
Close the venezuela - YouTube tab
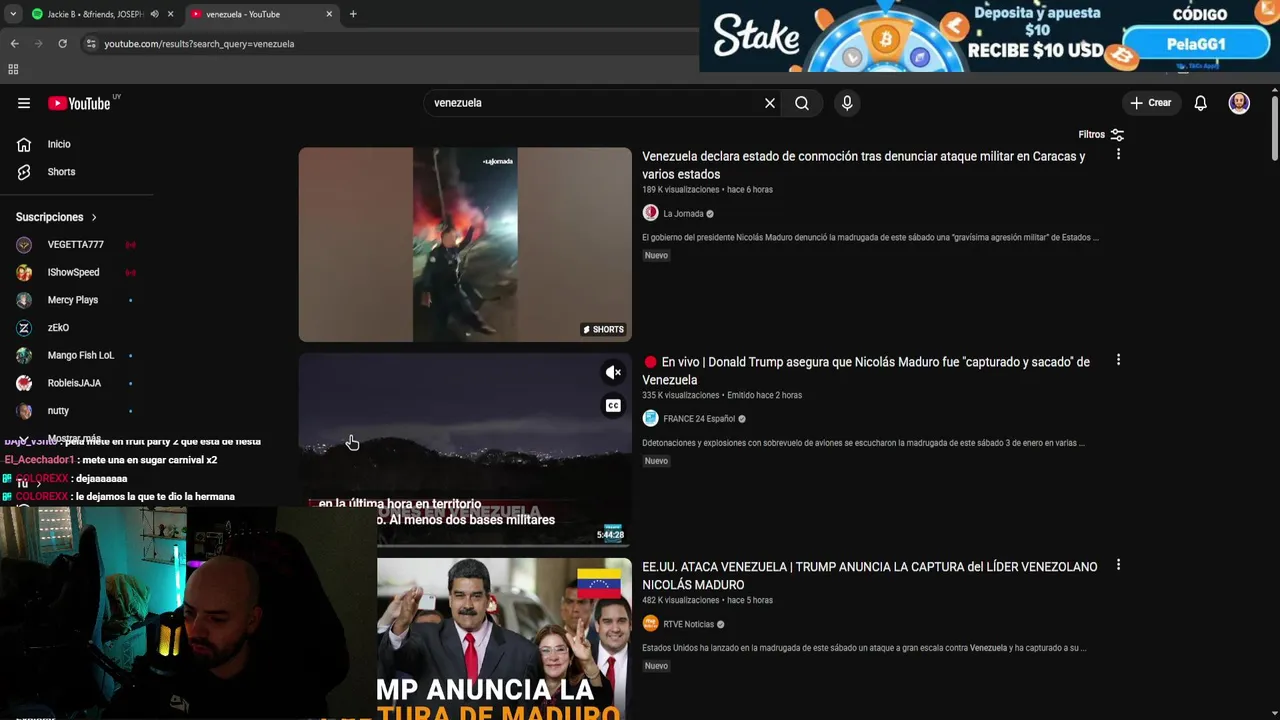click(329, 14)
